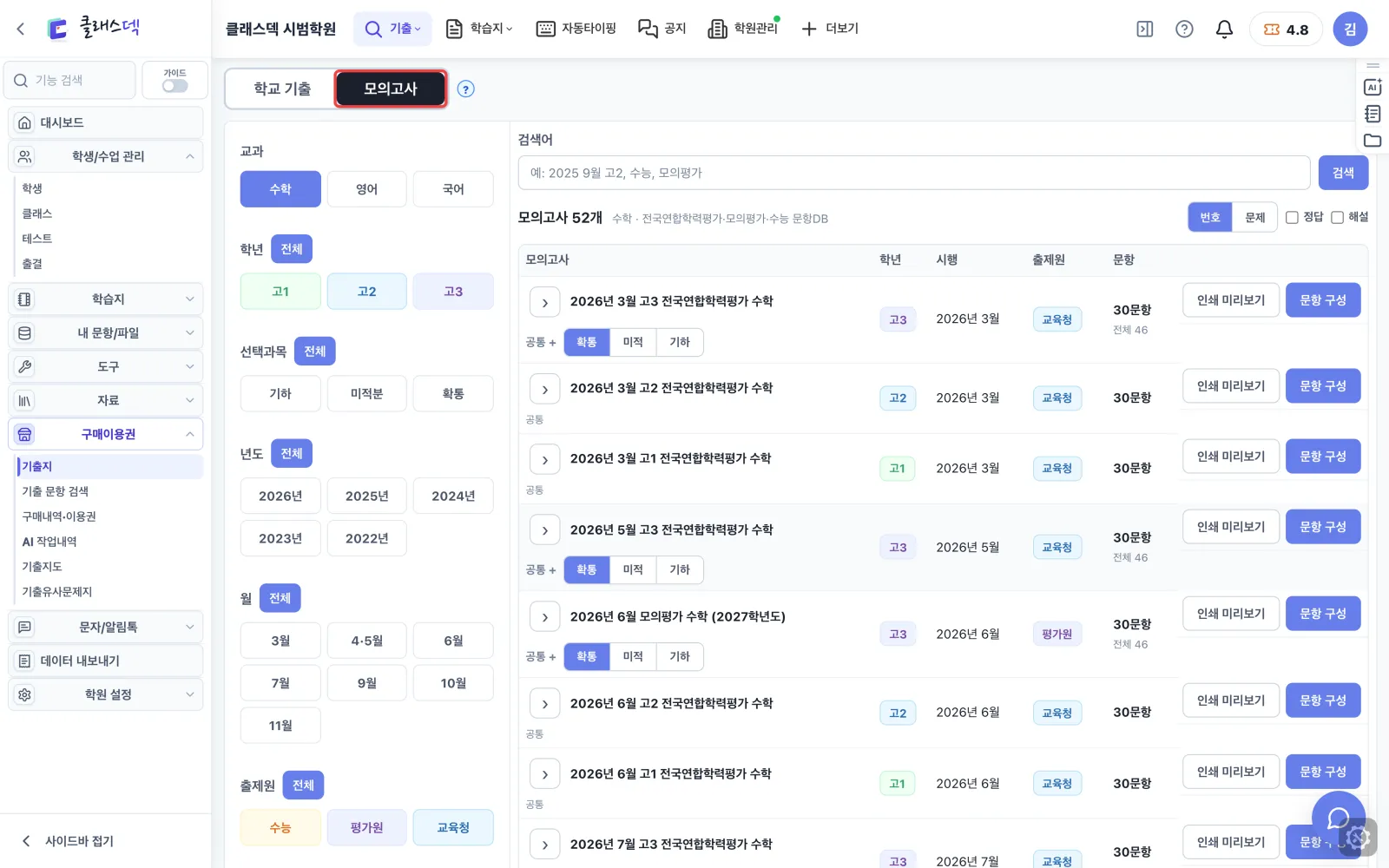The height and width of the screenshot is (868, 1389).
Task: Switch to the 학교 기출 tab
Action: click(x=282, y=89)
